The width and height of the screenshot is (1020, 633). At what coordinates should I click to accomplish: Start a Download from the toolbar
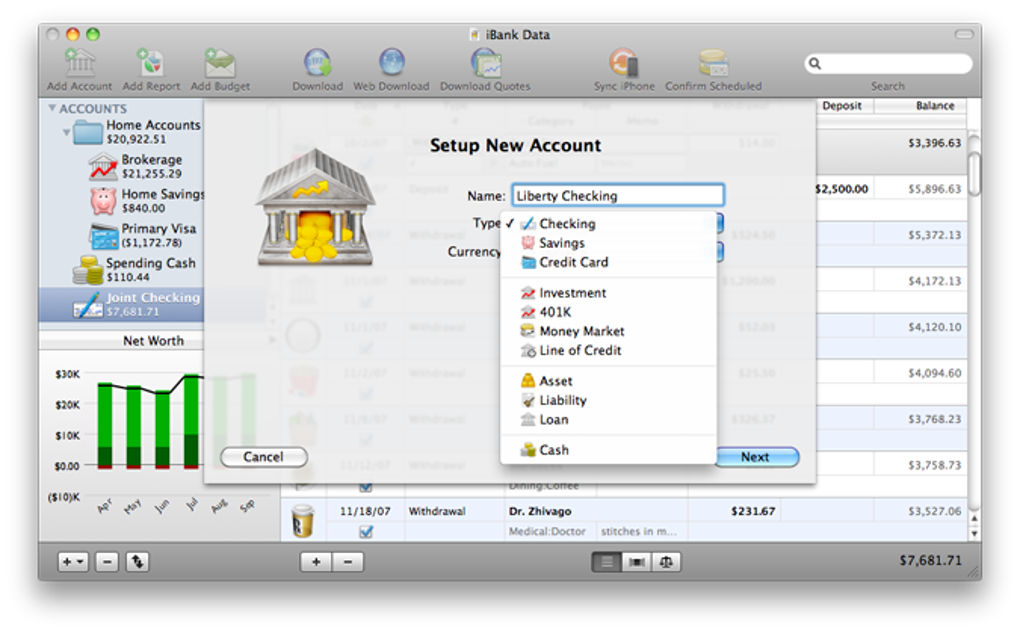tap(317, 63)
